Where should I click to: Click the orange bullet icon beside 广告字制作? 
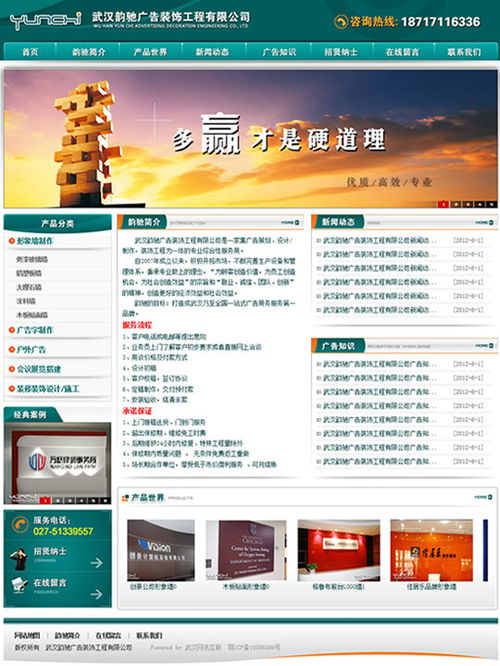point(11,330)
